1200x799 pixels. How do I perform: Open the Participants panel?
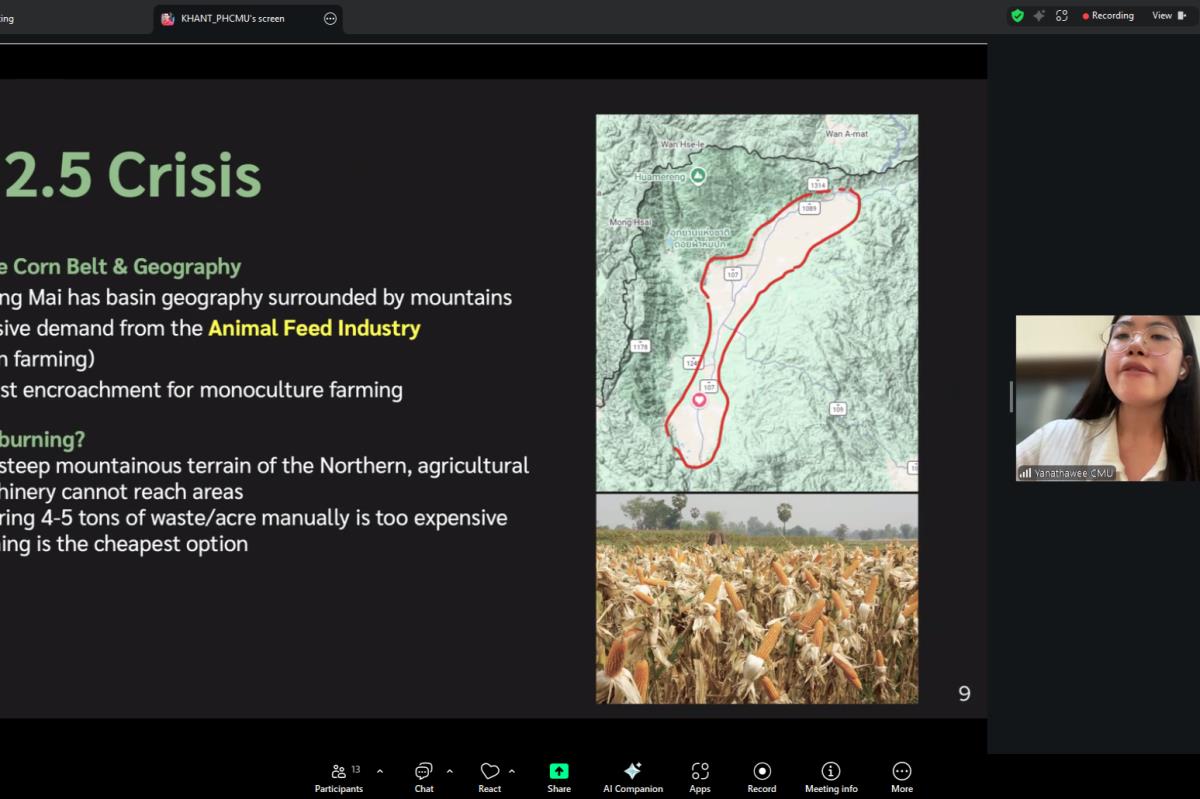pyautogui.click(x=339, y=776)
